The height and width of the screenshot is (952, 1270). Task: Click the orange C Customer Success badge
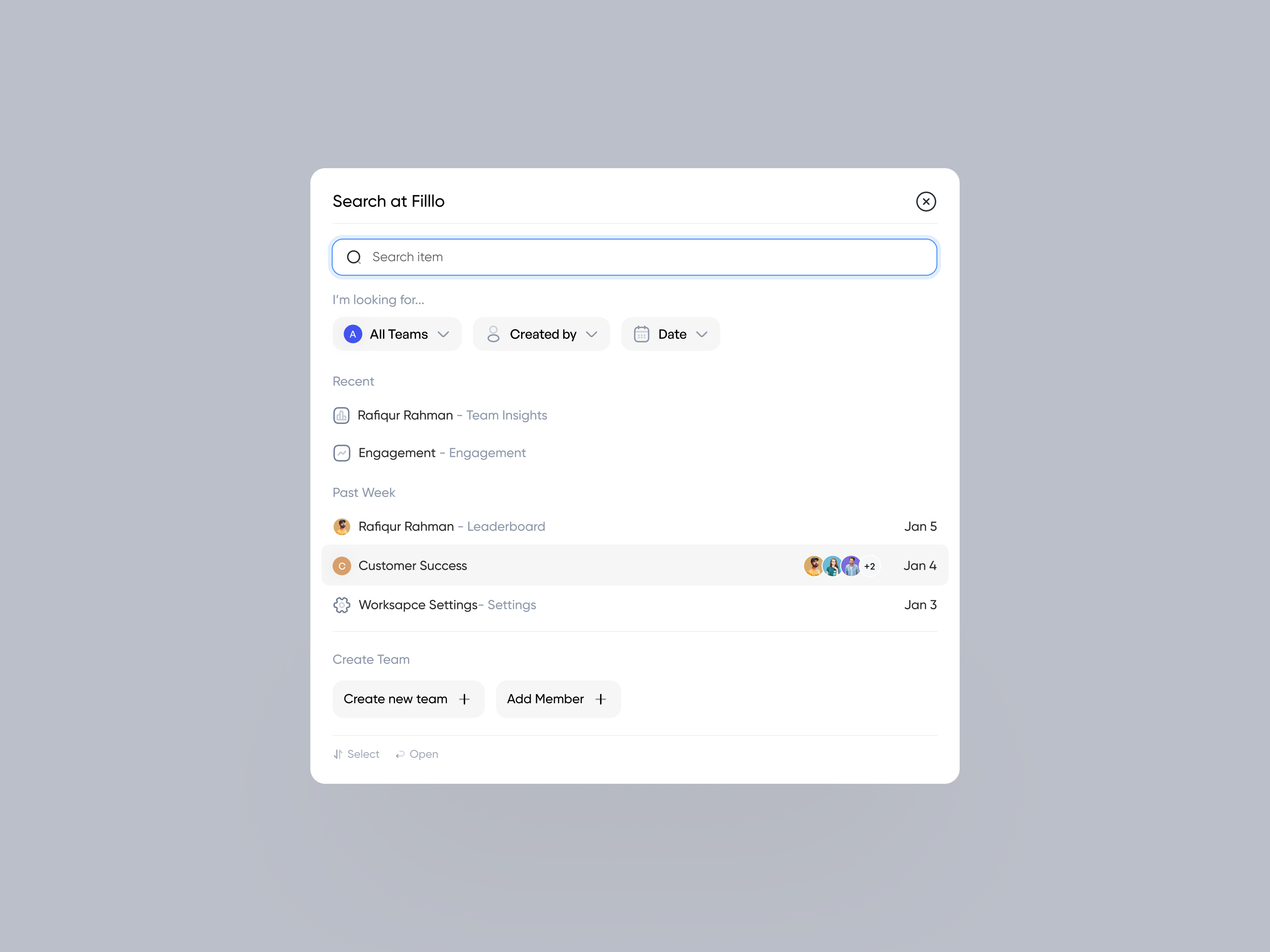click(x=342, y=566)
